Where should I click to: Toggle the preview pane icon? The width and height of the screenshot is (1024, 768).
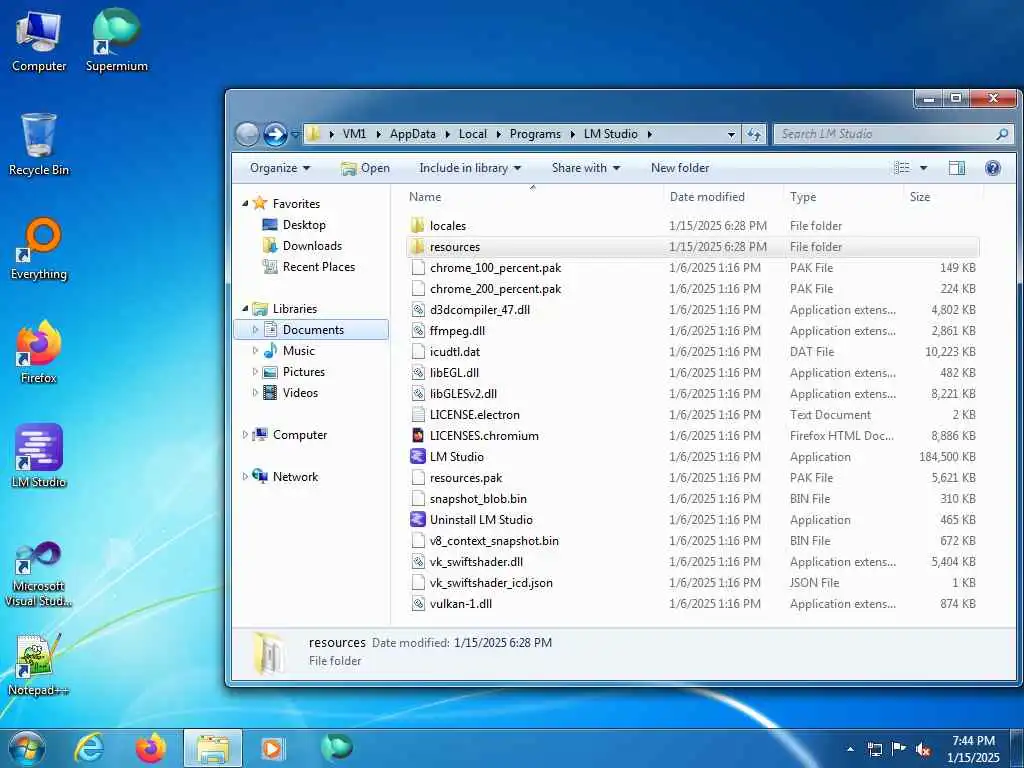tap(957, 168)
